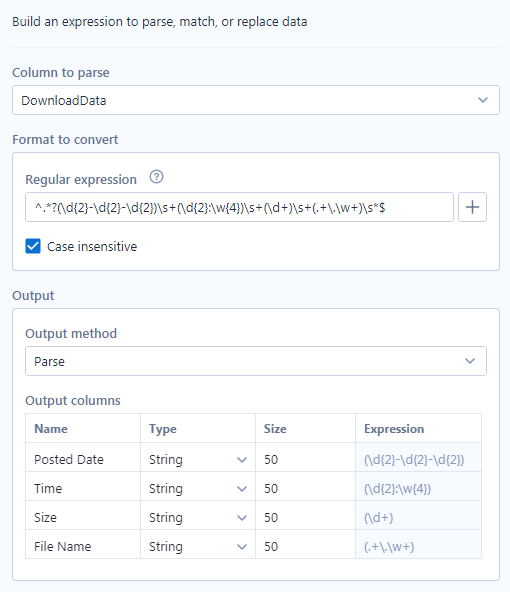The width and height of the screenshot is (510, 592).
Task: Click the Name column header
Action: (x=51, y=429)
